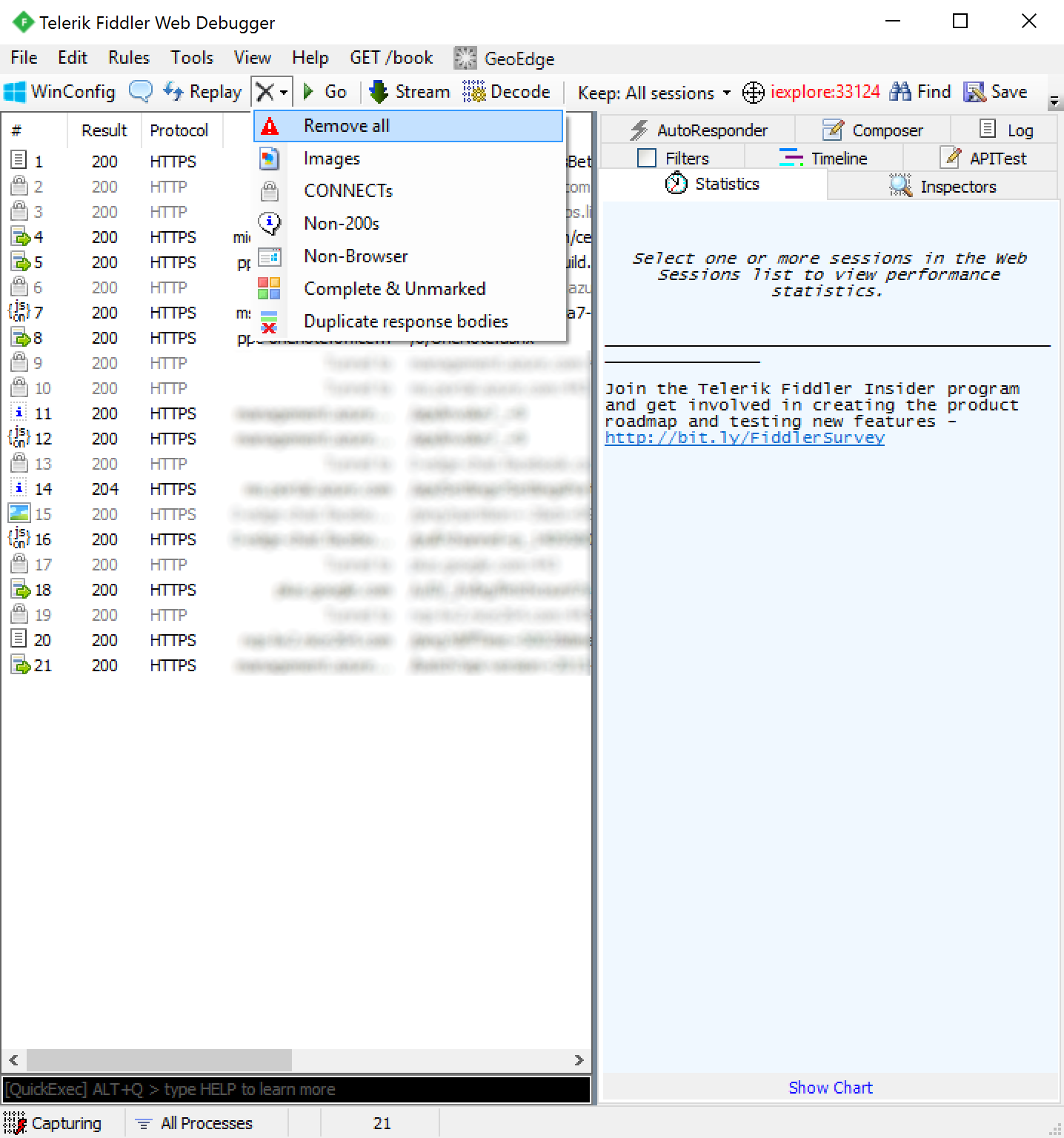Open the Fiddler survey bit.ly link
1064x1138 pixels.
[x=744, y=438]
